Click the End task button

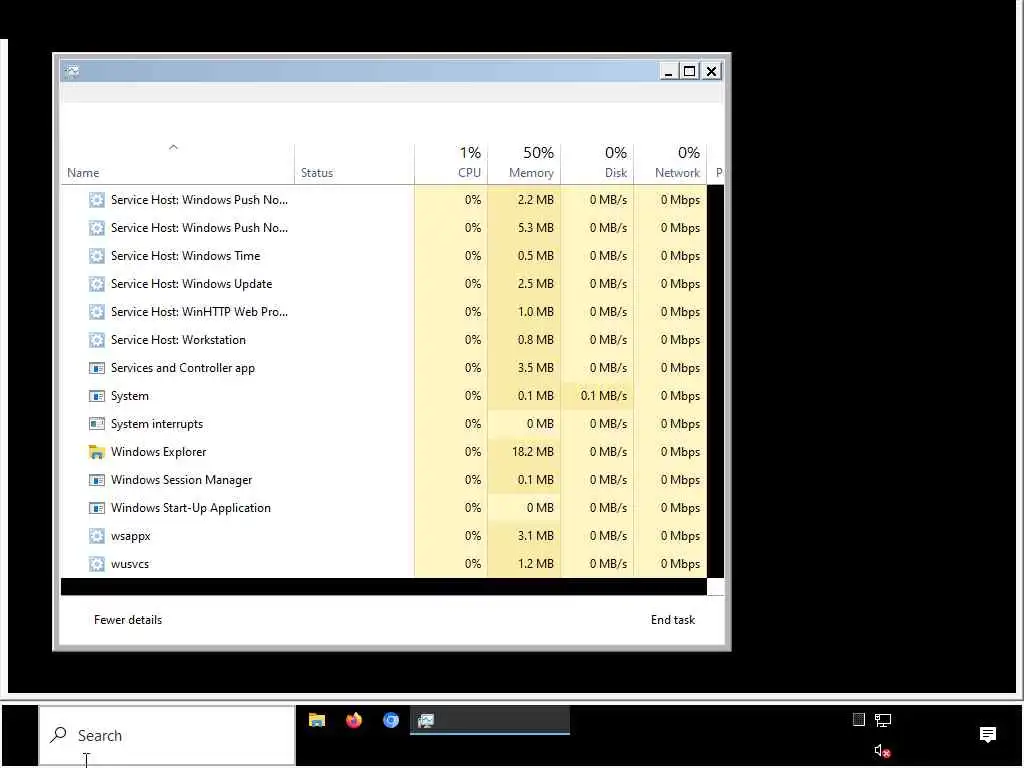673,620
